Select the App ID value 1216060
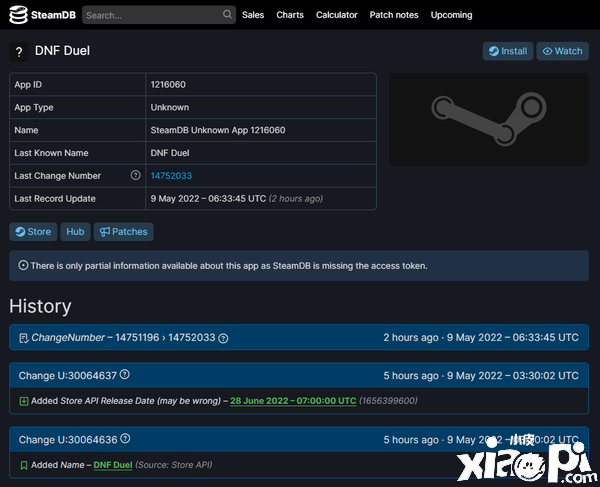The image size is (600, 487). point(168,85)
